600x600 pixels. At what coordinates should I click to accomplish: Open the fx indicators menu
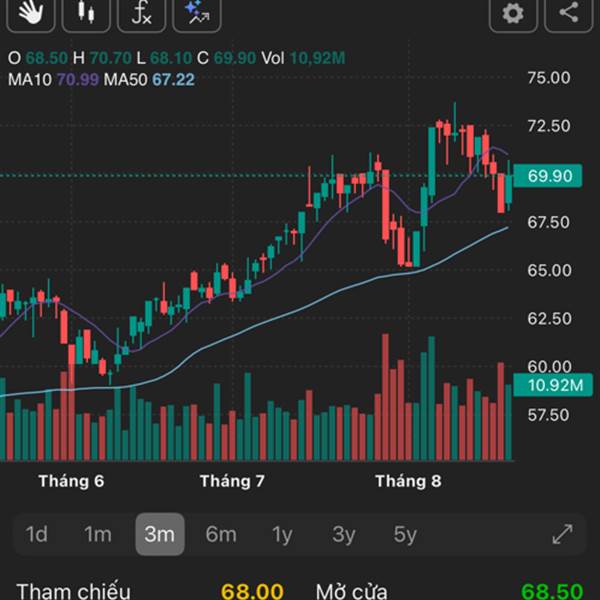(142, 13)
